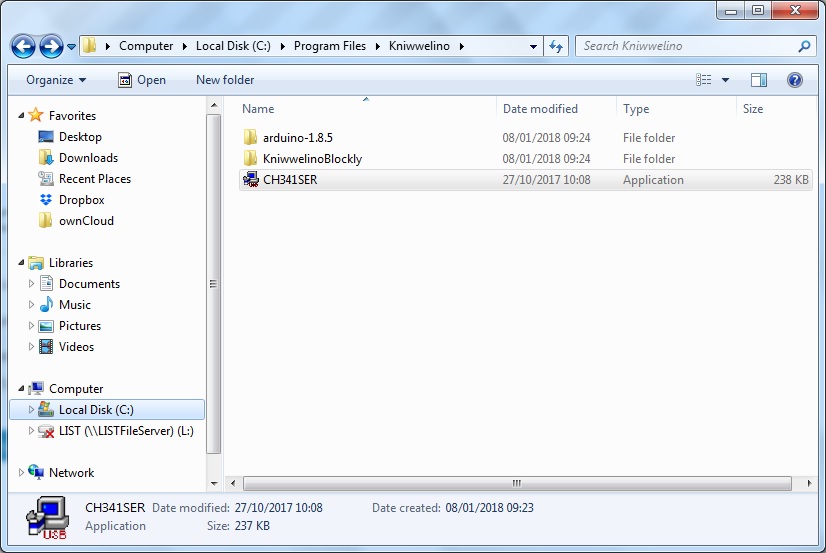
Task: Toggle the preview pane
Action: (x=759, y=80)
